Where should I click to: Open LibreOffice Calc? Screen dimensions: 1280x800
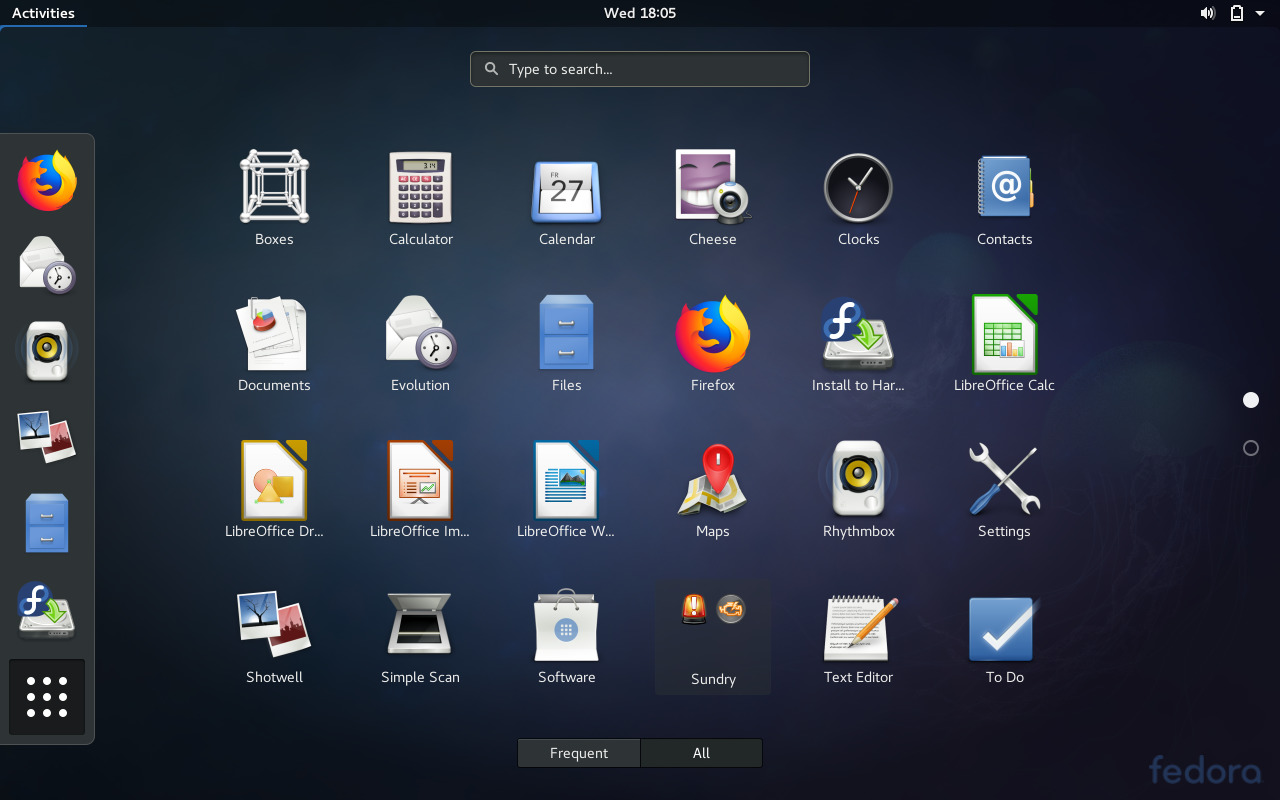(x=1004, y=333)
